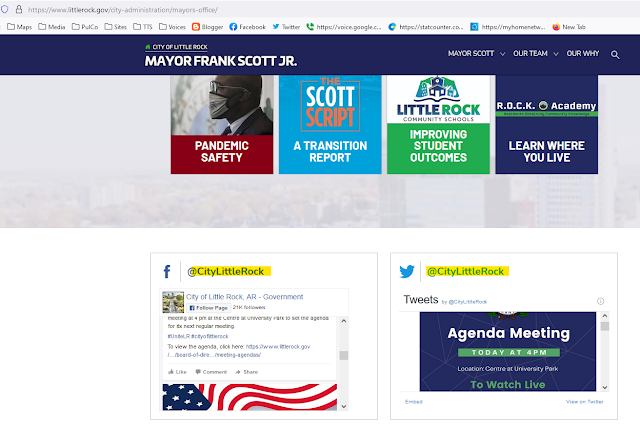This screenshot has width=640, height=428.
Task: Click the Follow Page button
Action: click(x=209, y=308)
